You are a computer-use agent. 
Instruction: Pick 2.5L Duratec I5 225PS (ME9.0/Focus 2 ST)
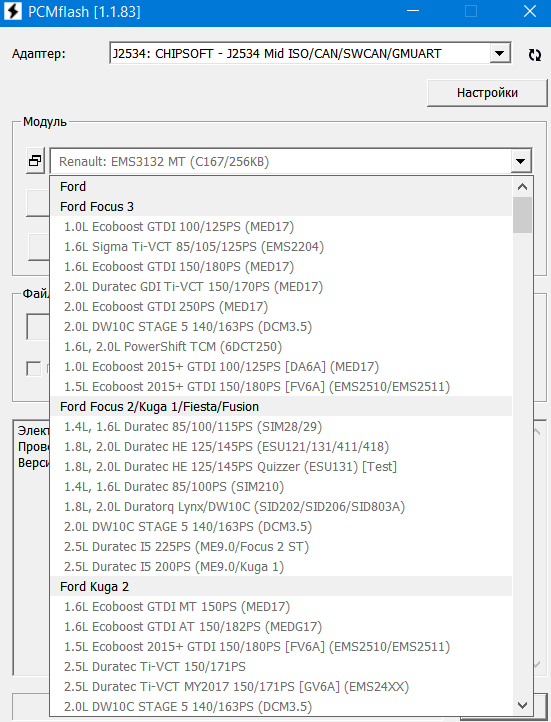tap(281, 547)
